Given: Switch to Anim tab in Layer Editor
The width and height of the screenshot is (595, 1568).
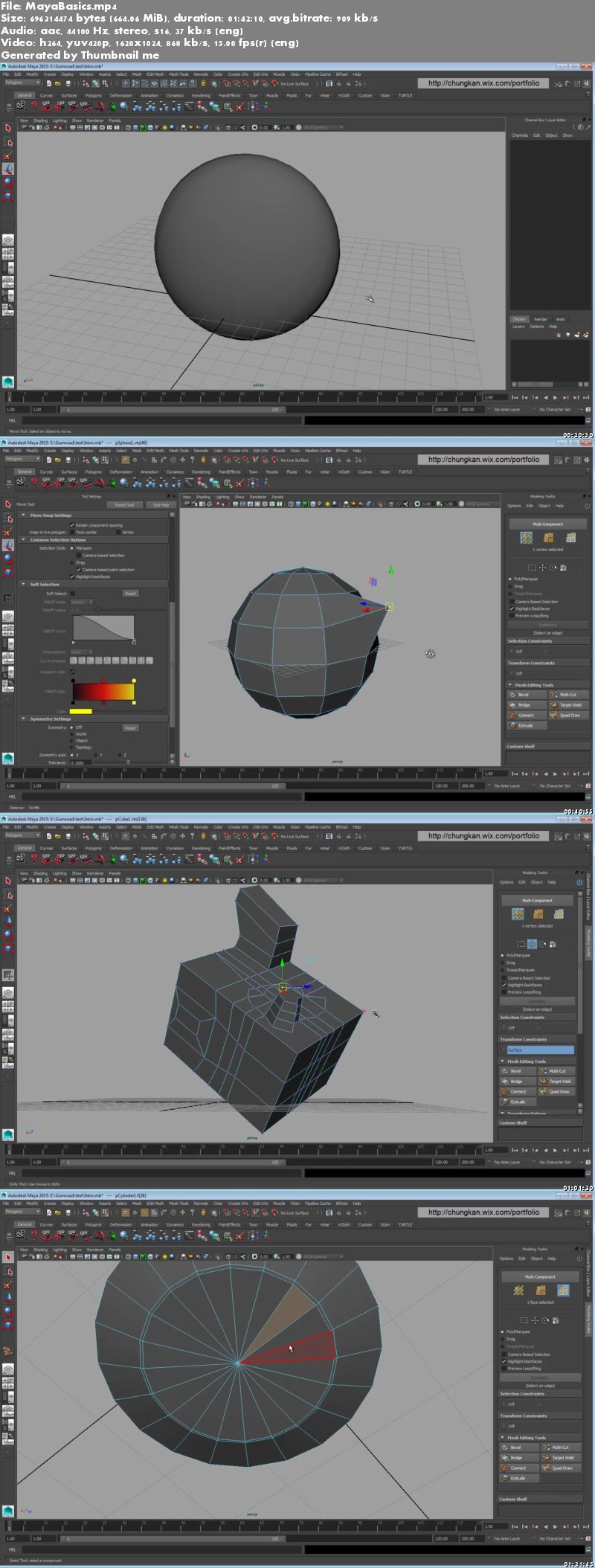Looking at the screenshot, I should tap(560, 319).
